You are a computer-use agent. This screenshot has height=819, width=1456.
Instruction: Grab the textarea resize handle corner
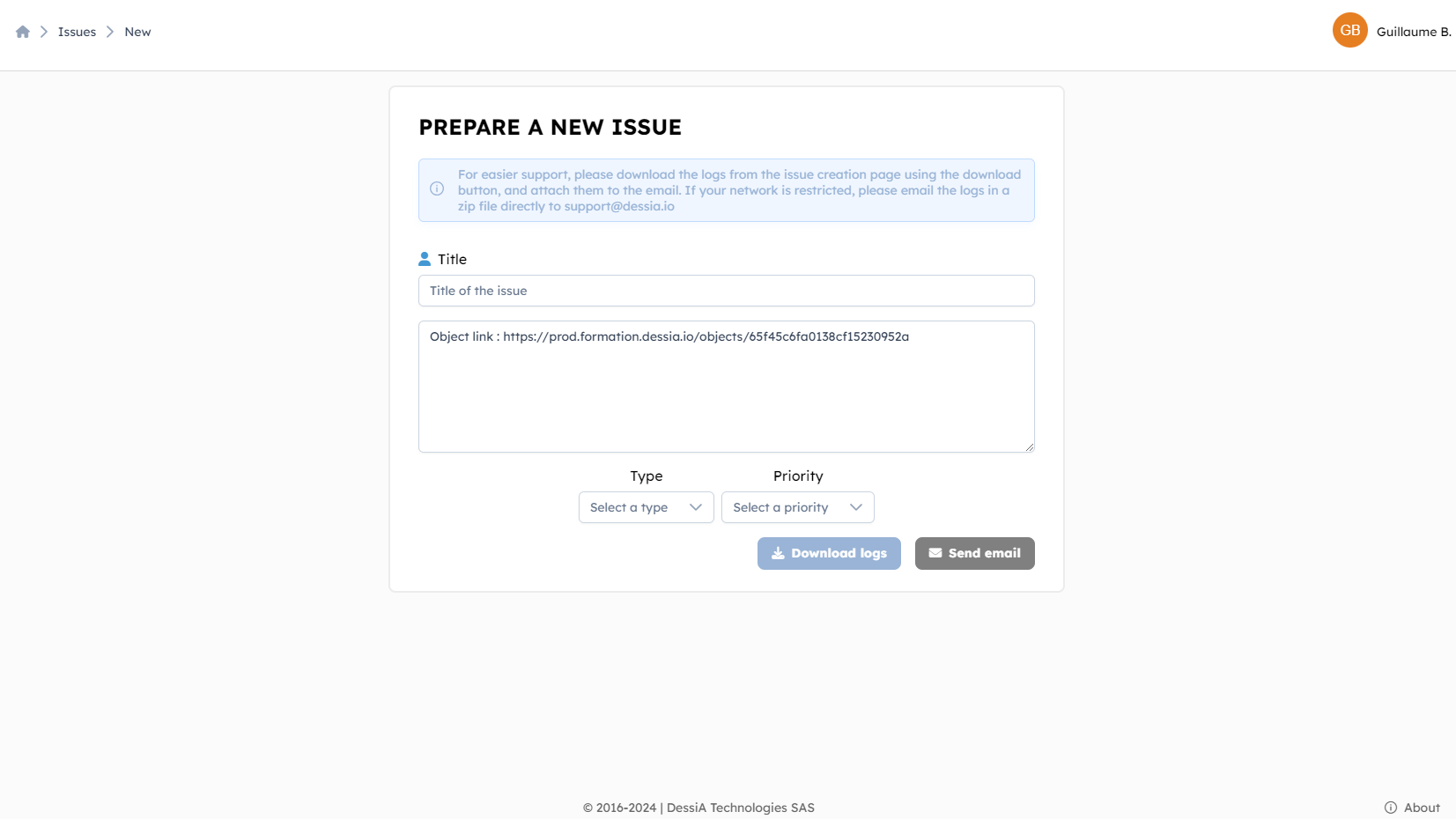tap(1029, 447)
